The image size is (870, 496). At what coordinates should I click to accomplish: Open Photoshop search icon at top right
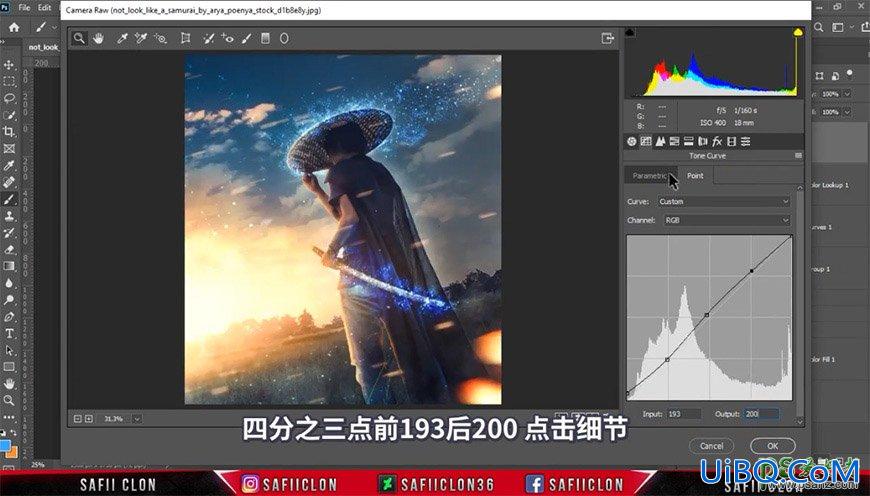pyautogui.click(x=819, y=27)
